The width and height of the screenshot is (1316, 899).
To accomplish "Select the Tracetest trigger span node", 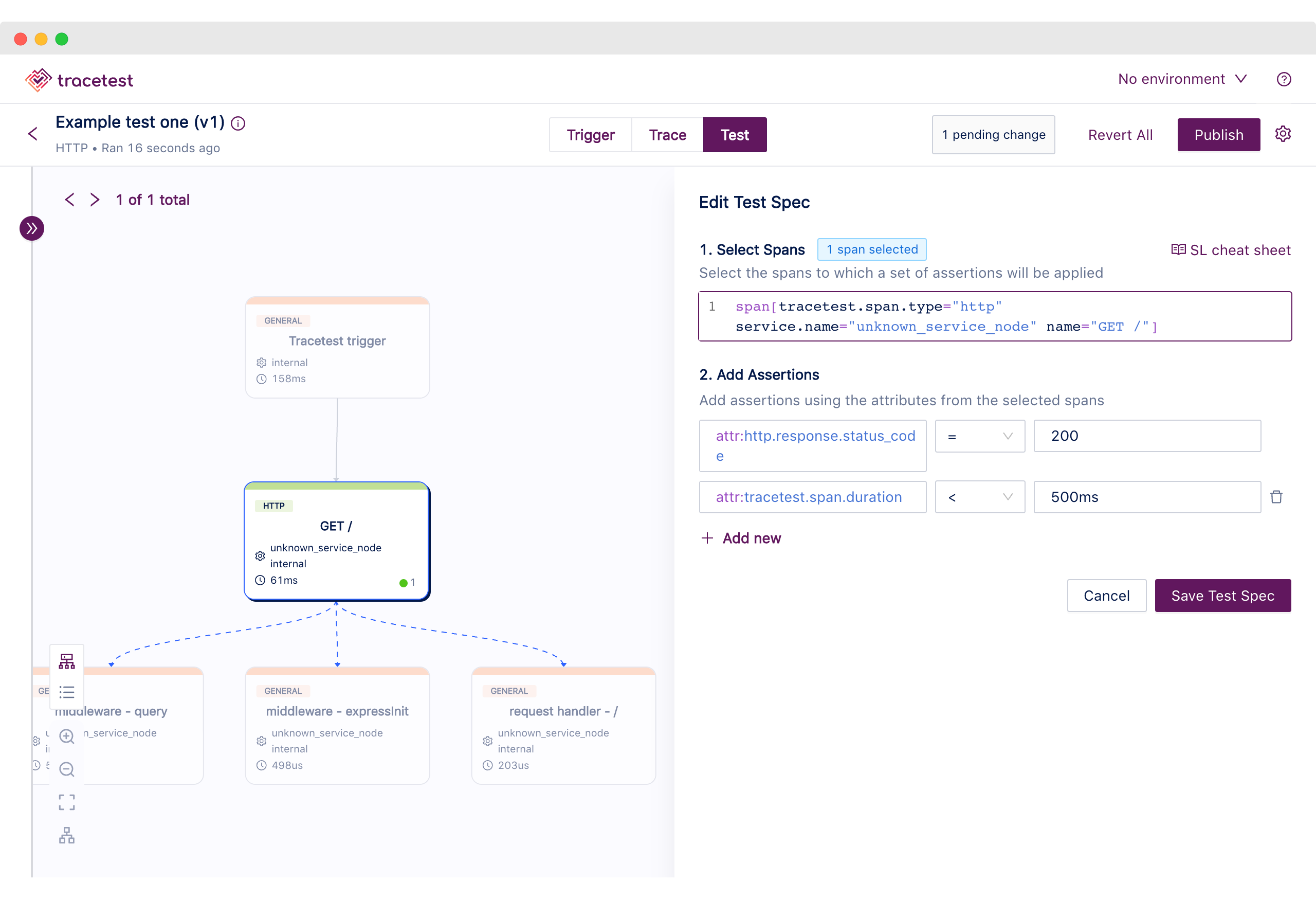I will point(338,347).
